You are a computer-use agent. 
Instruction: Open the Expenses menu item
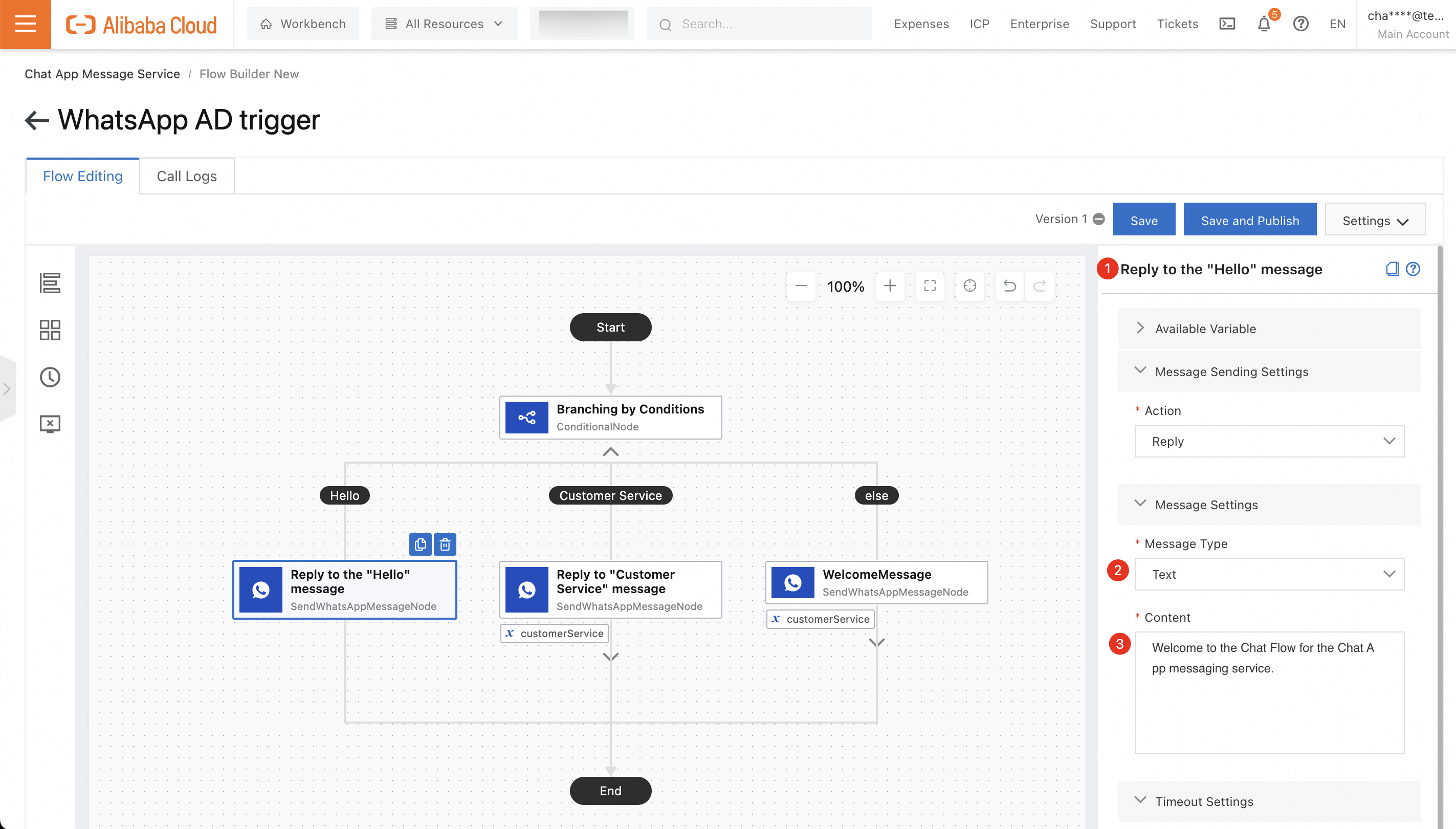(x=921, y=24)
